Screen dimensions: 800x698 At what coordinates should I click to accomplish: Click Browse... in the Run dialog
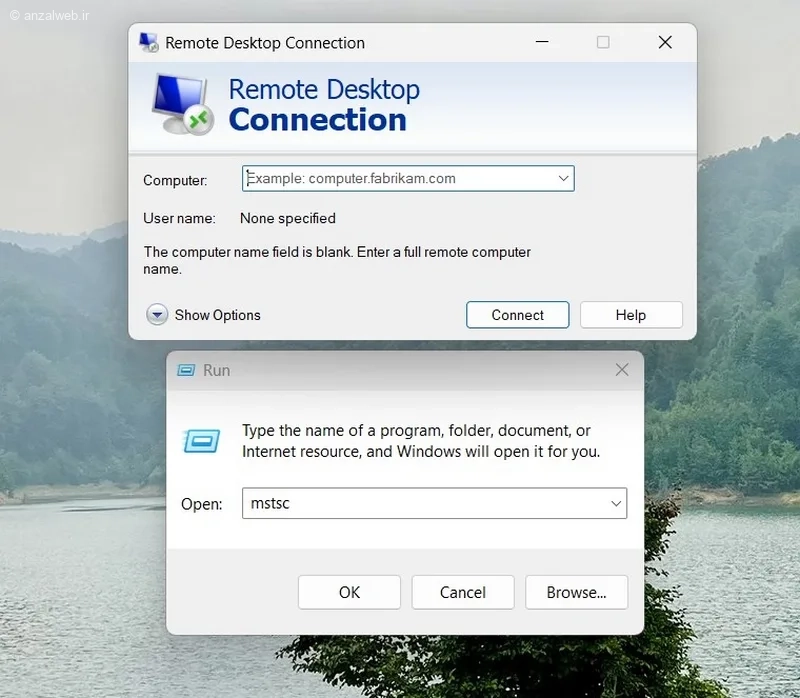click(x=577, y=592)
